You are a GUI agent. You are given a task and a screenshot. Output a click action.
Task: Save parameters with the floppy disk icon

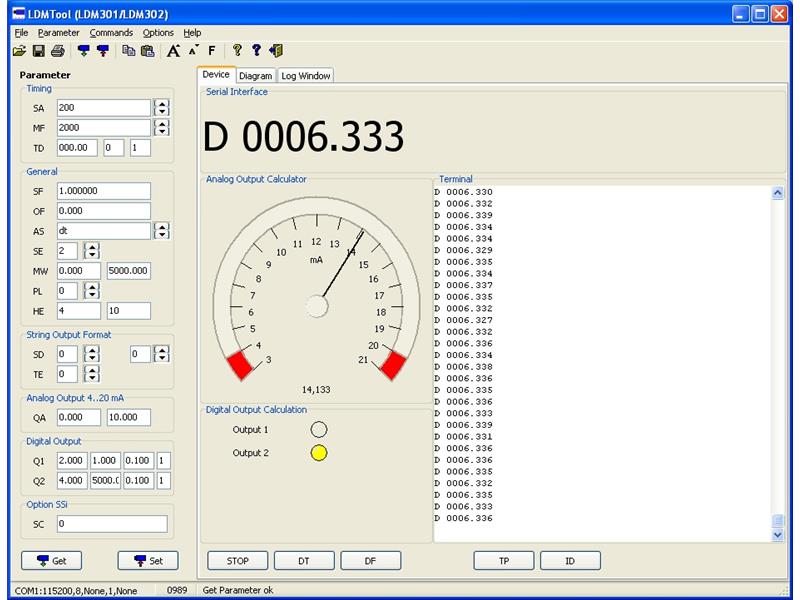(x=39, y=51)
